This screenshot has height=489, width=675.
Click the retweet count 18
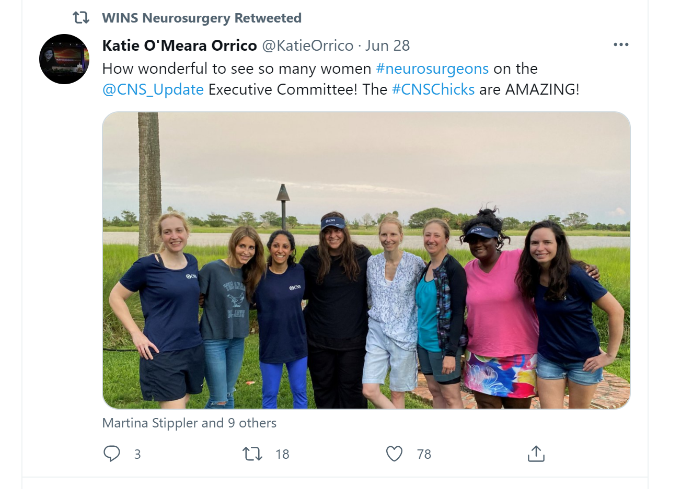coord(282,454)
